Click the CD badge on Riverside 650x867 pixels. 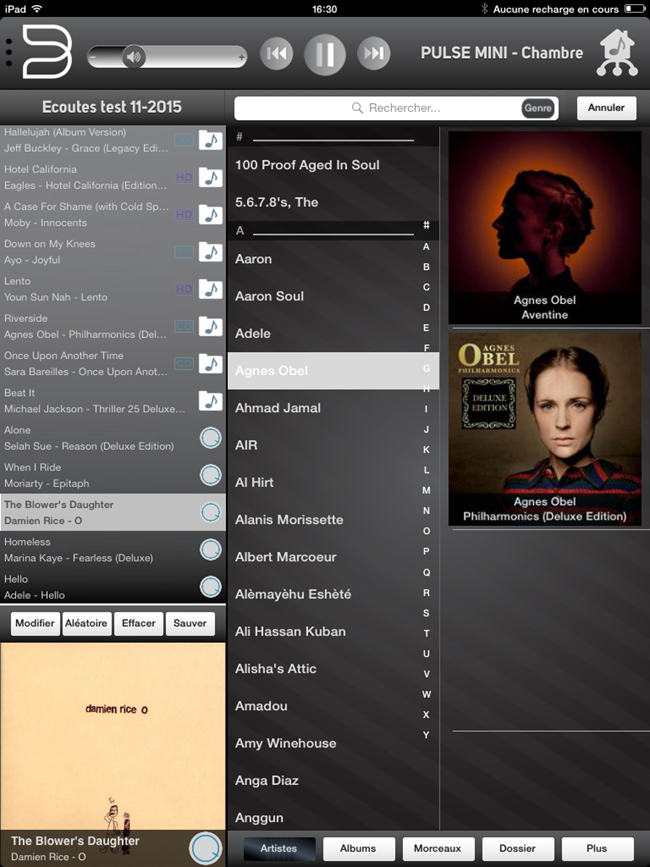click(x=184, y=326)
